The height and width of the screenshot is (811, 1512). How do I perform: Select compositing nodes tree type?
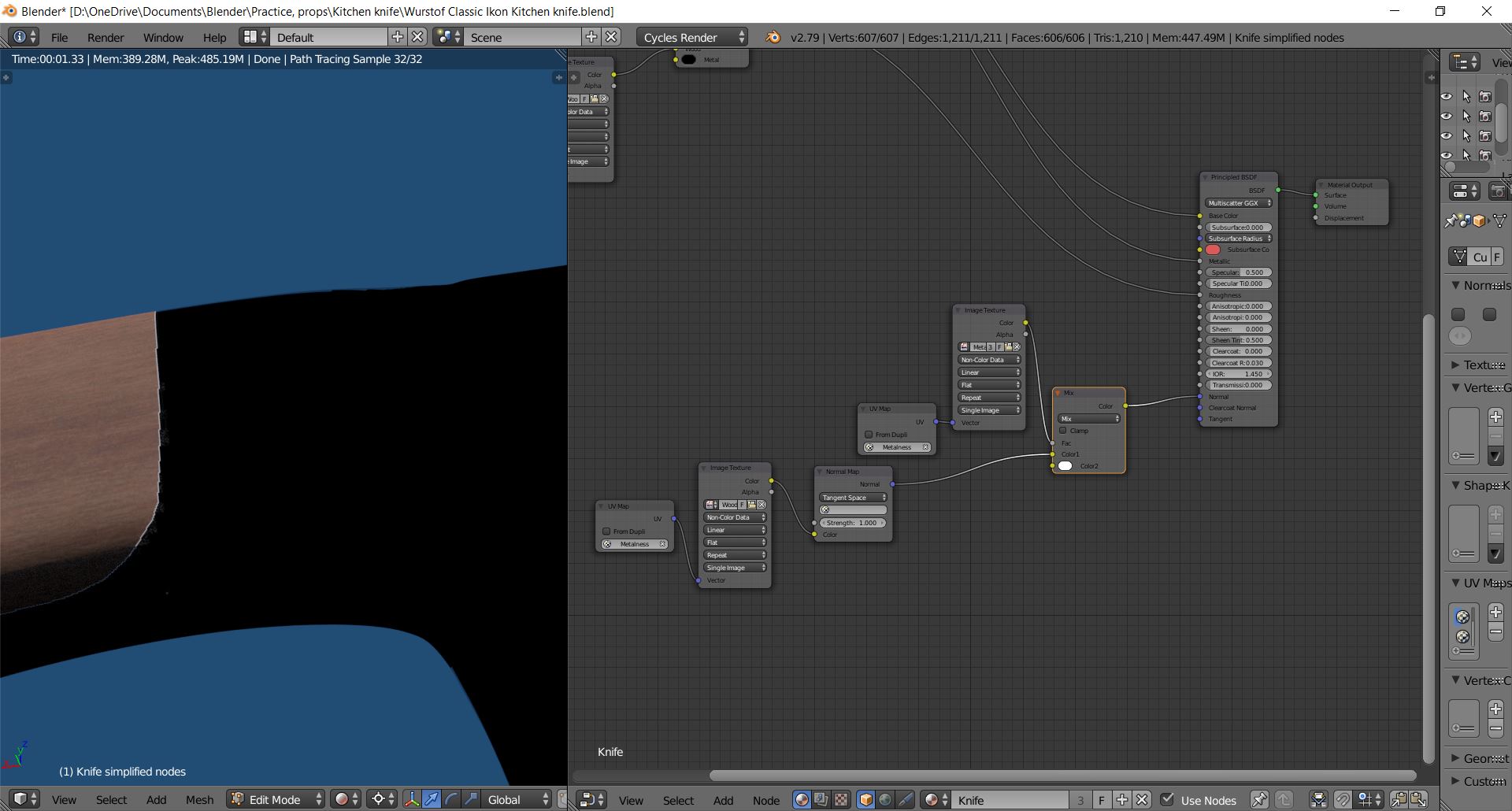click(821, 800)
